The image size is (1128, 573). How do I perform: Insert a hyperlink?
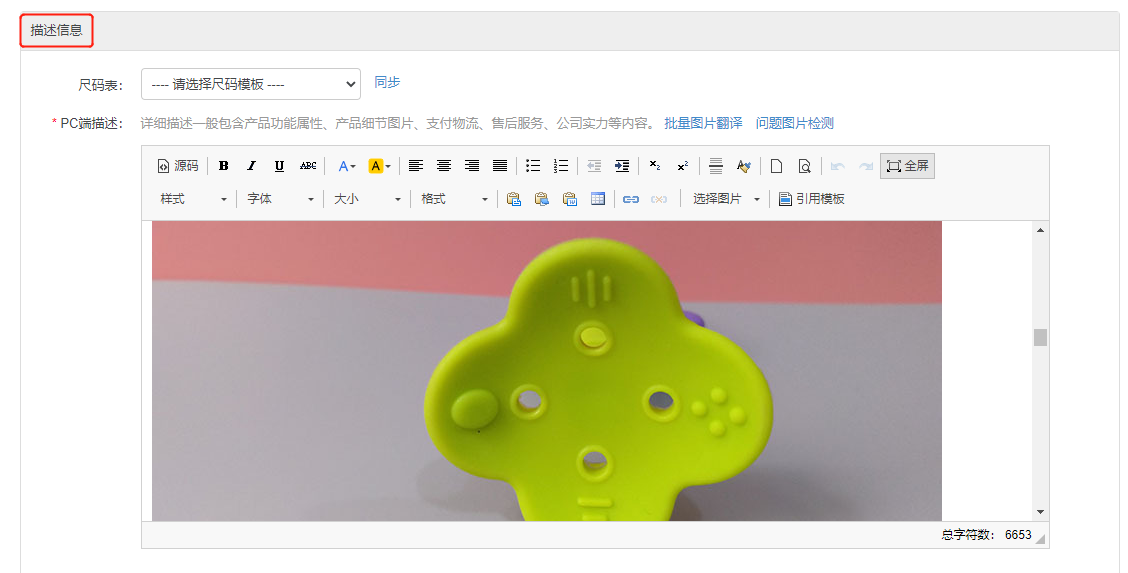[x=631, y=199]
